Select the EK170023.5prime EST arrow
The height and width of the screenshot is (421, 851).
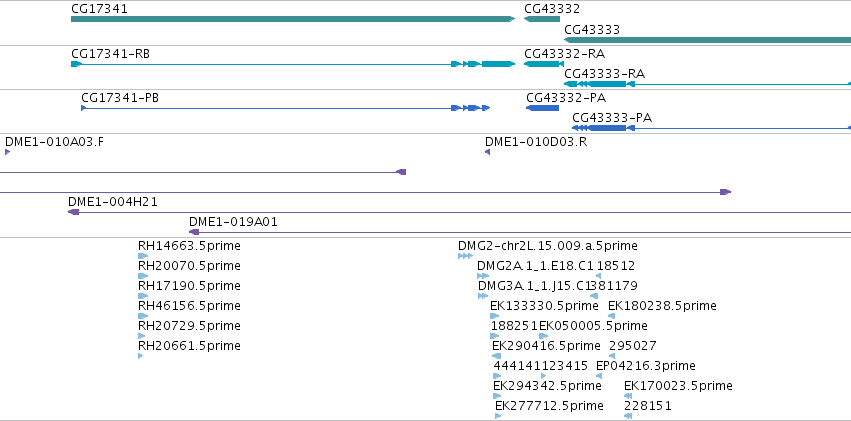(x=628, y=396)
